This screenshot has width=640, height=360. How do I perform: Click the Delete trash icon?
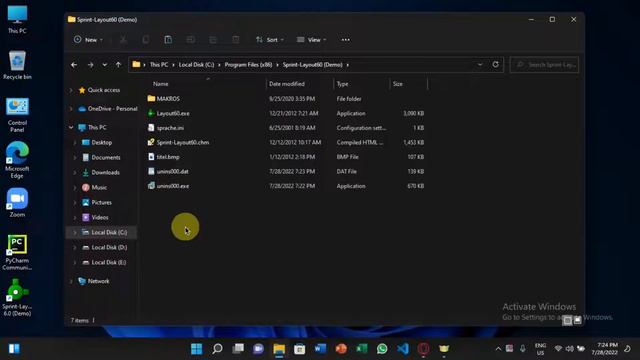pyautogui.click(x=236, y=40)
